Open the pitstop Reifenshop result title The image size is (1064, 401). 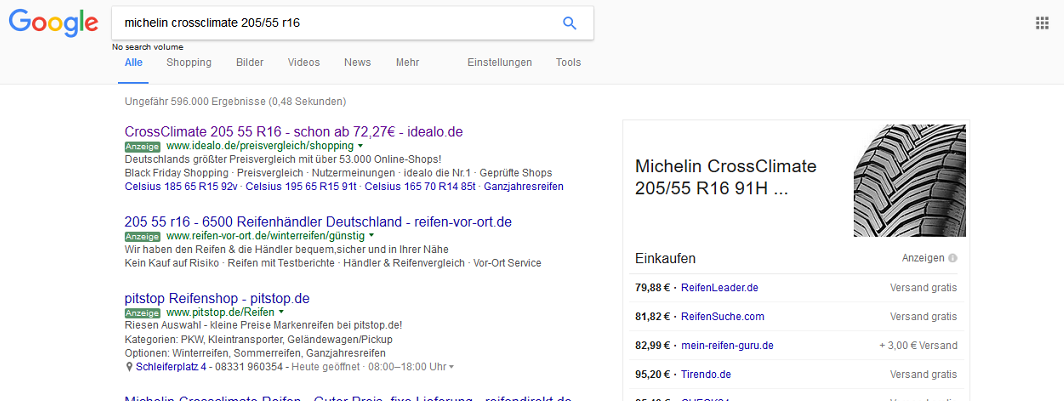click(217, 299)
